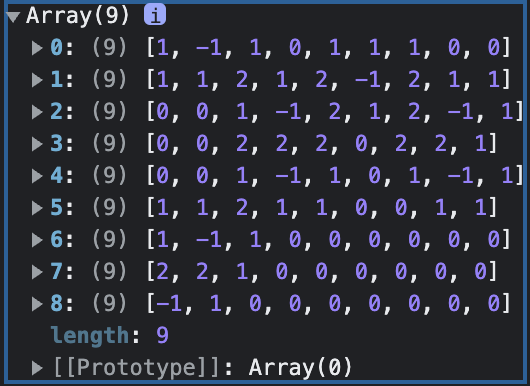The image size is (530, 386).
Task: Expand row 8 disclosure triangle
Action: [37, 304]
